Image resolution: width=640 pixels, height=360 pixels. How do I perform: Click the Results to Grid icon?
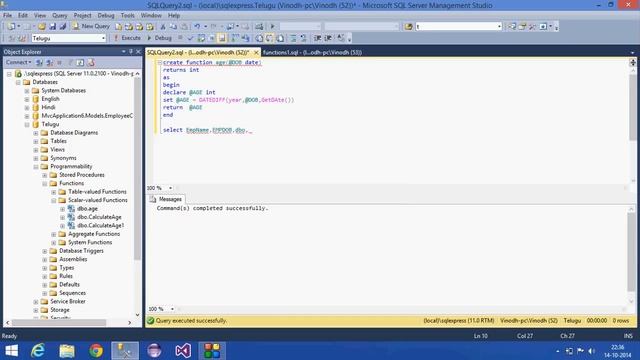coord(269,38)
